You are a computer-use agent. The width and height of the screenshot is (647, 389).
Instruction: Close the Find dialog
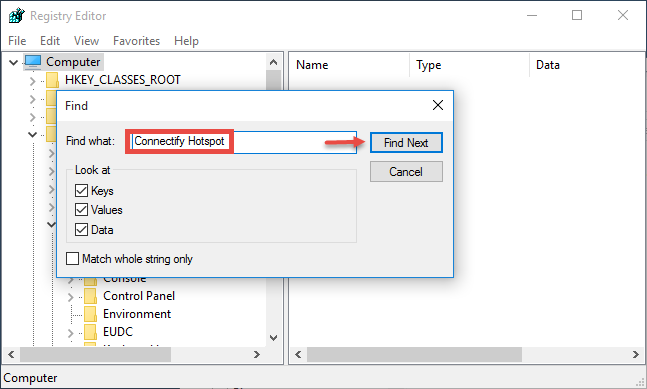[x=438, y=105]
